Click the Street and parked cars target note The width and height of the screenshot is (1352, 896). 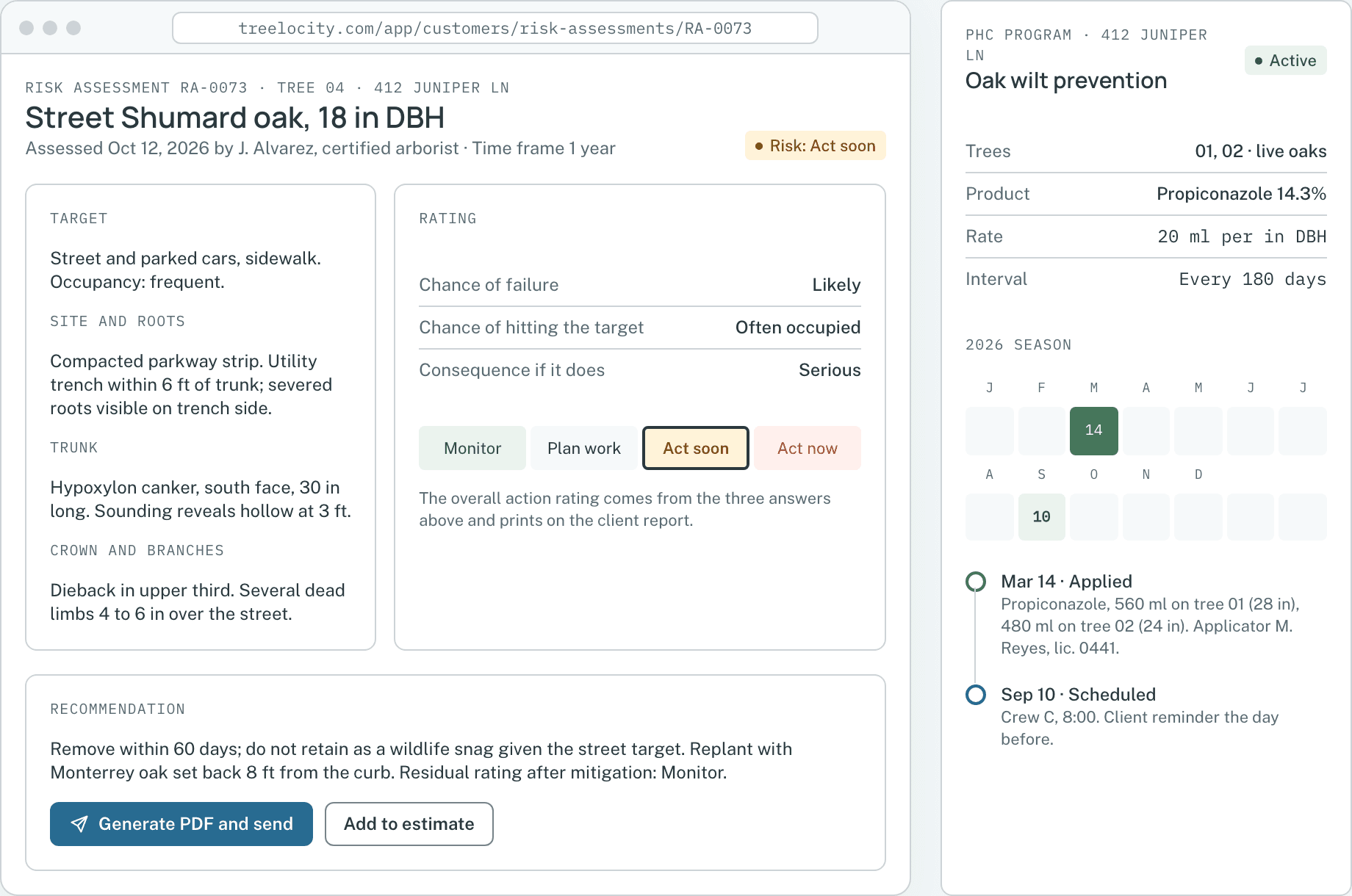pyautogui.click(x=186, y=270)
